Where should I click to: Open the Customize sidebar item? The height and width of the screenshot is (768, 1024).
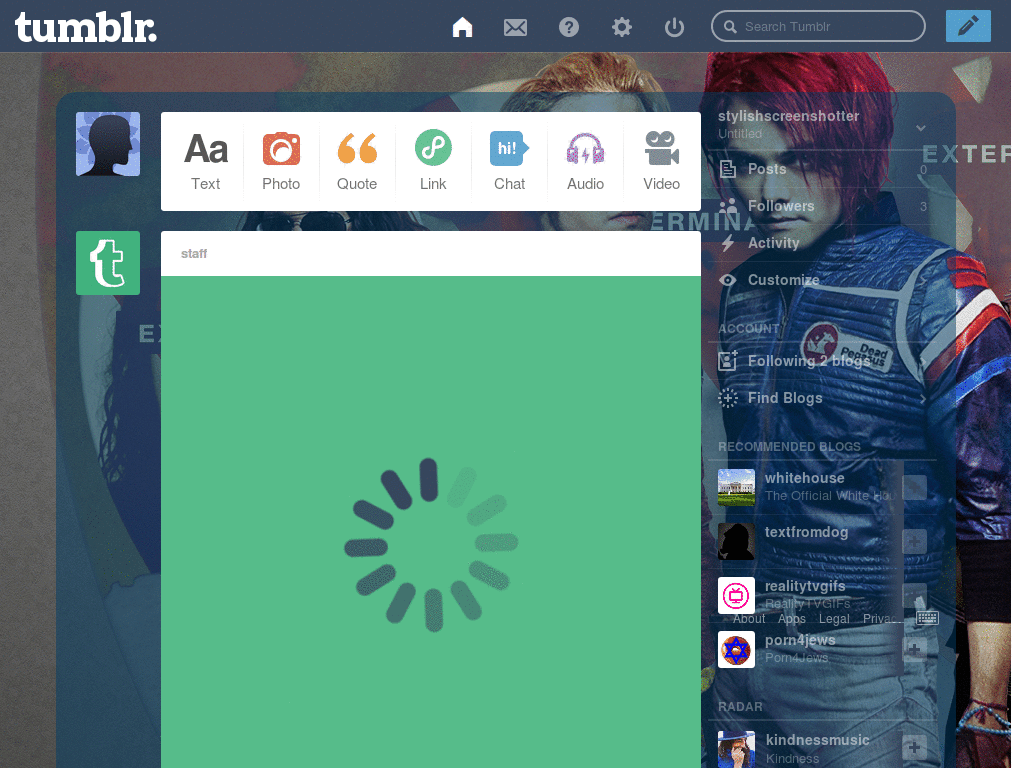coord(822,280)
